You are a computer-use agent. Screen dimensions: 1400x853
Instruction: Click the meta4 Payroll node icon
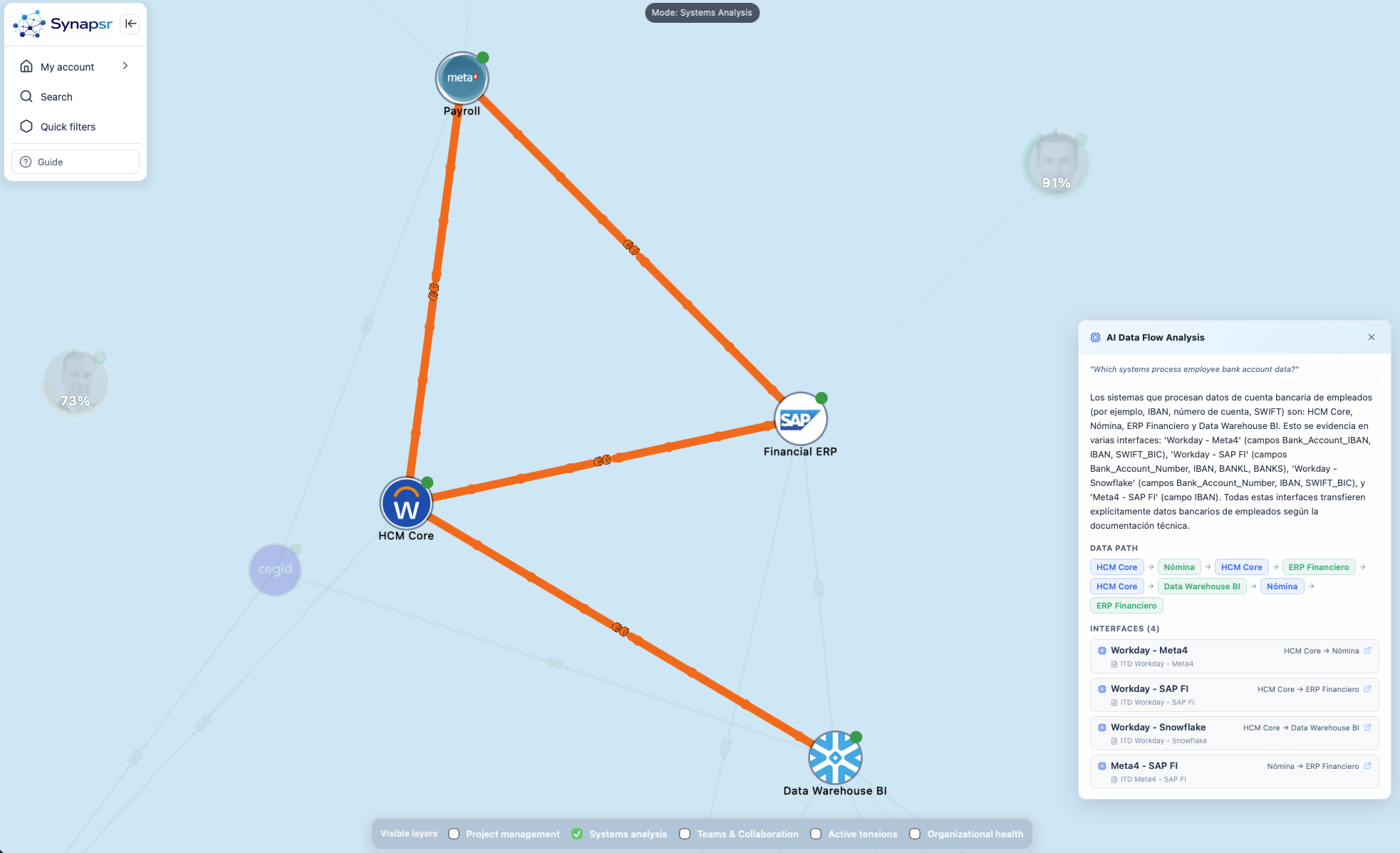click(462, 78)
